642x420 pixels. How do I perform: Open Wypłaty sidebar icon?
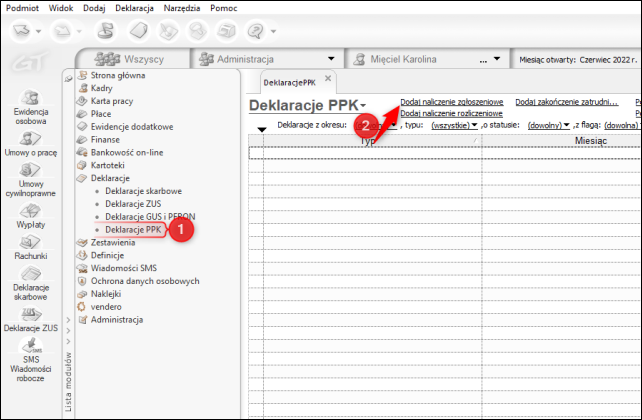(x=31, y=216)
